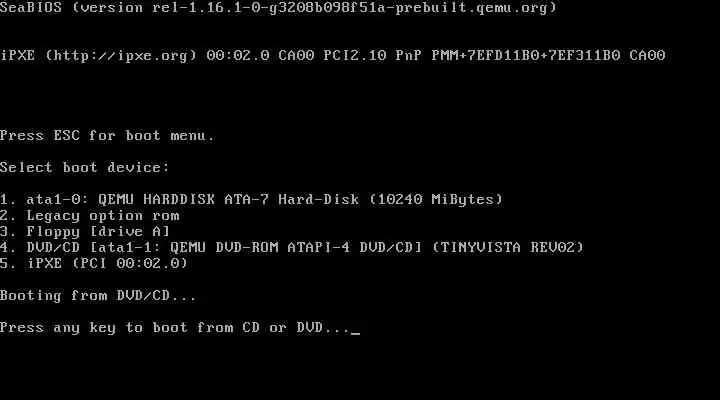Click the ipxe.org URL text

[121, 56]
